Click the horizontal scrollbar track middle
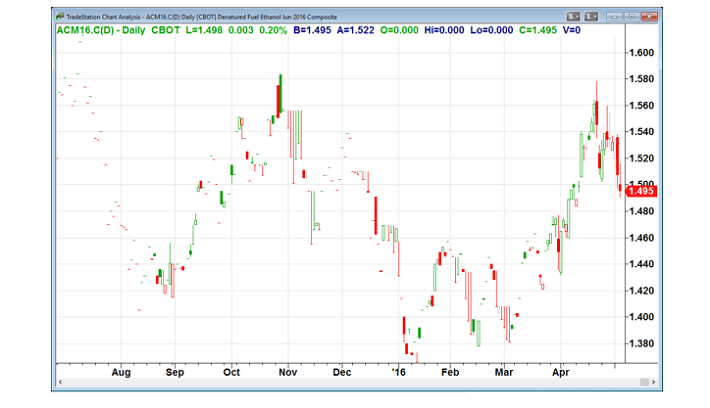 coord(352,382)
